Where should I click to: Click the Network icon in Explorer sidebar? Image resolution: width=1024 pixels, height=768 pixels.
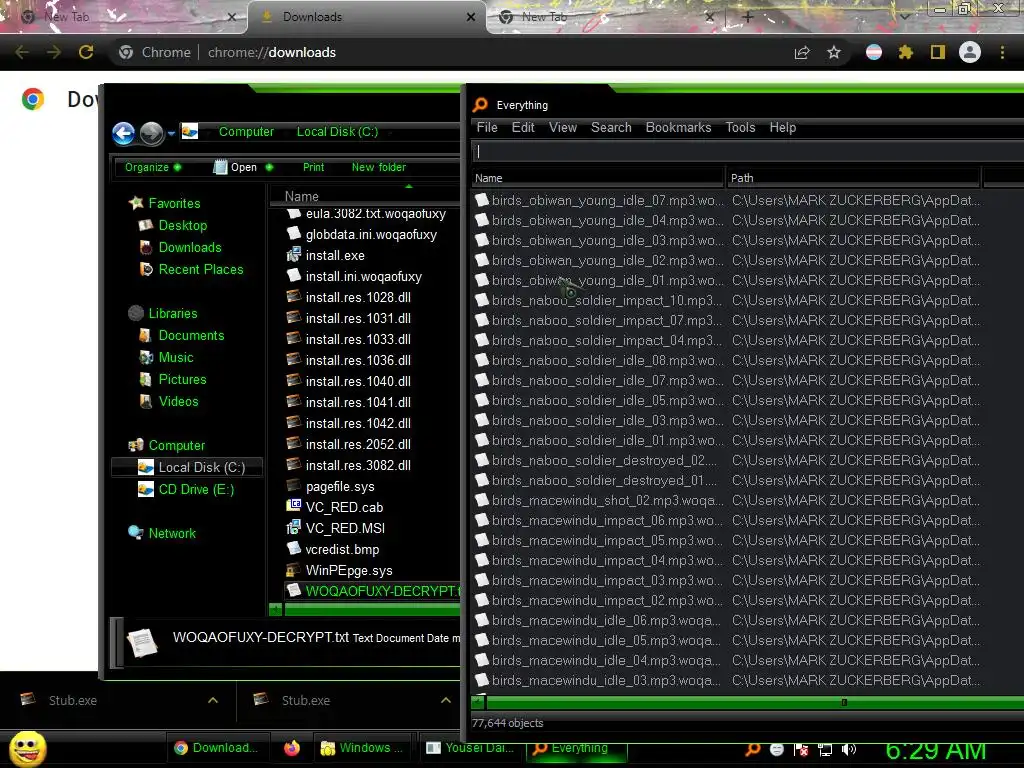(x=136, y=533)
